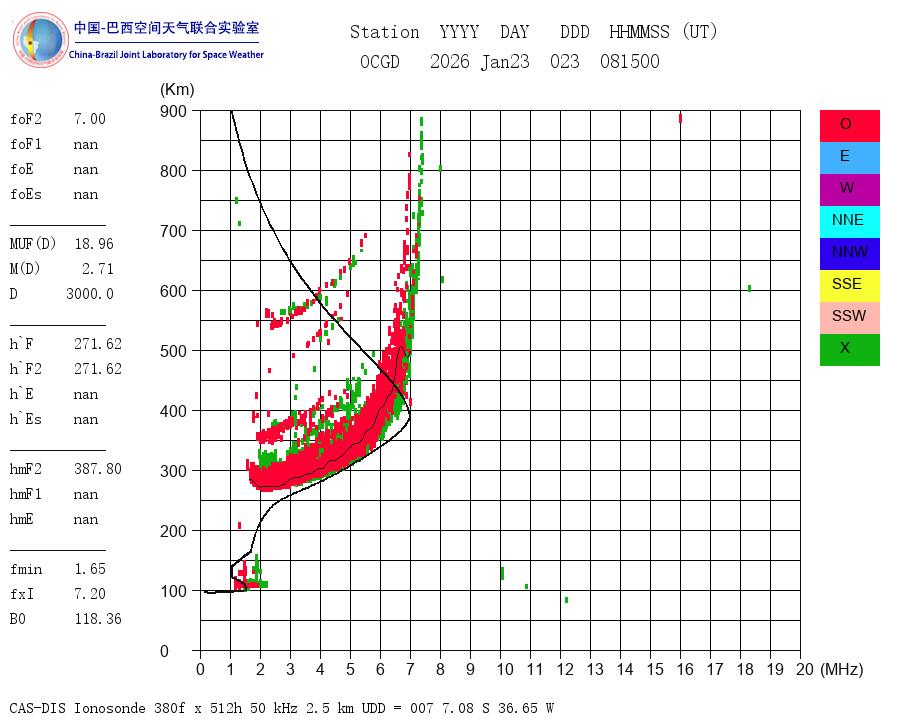Screen dimensions: 900x720
Task: Select the red O legend swatch
Action: tap(849, 126)
